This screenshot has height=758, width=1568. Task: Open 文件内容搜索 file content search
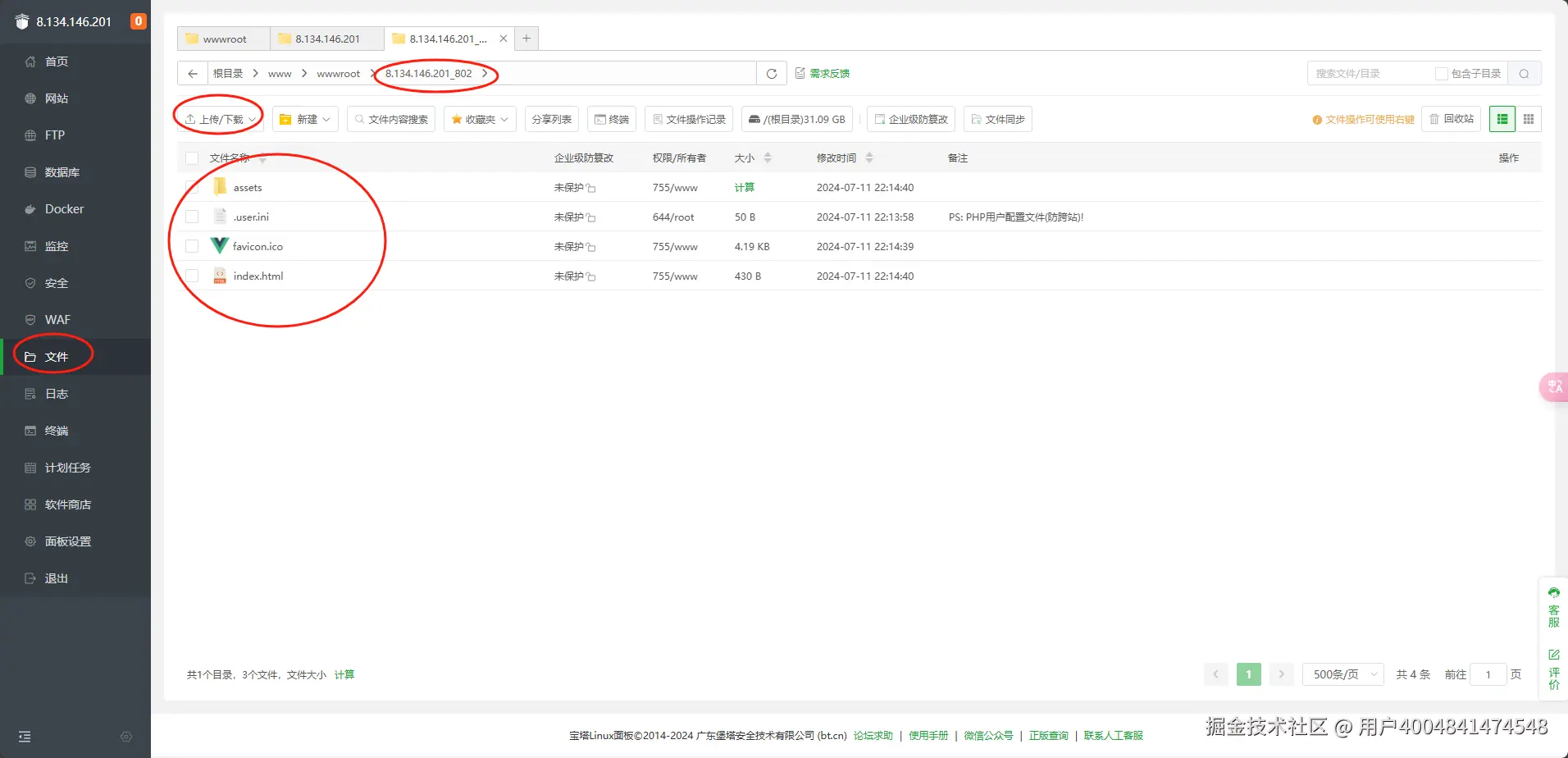[391, 120]
